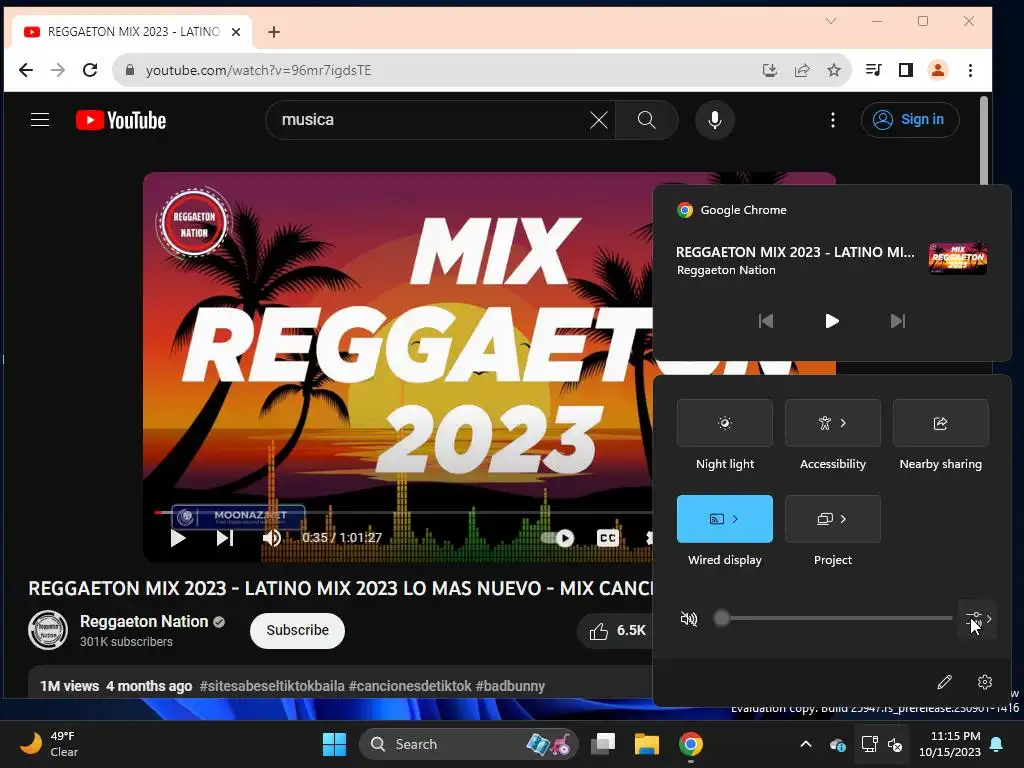This screenshot has width=1024, height=768.
Task: Next track in quick settings media card
Action: click(x=897, y=321)
